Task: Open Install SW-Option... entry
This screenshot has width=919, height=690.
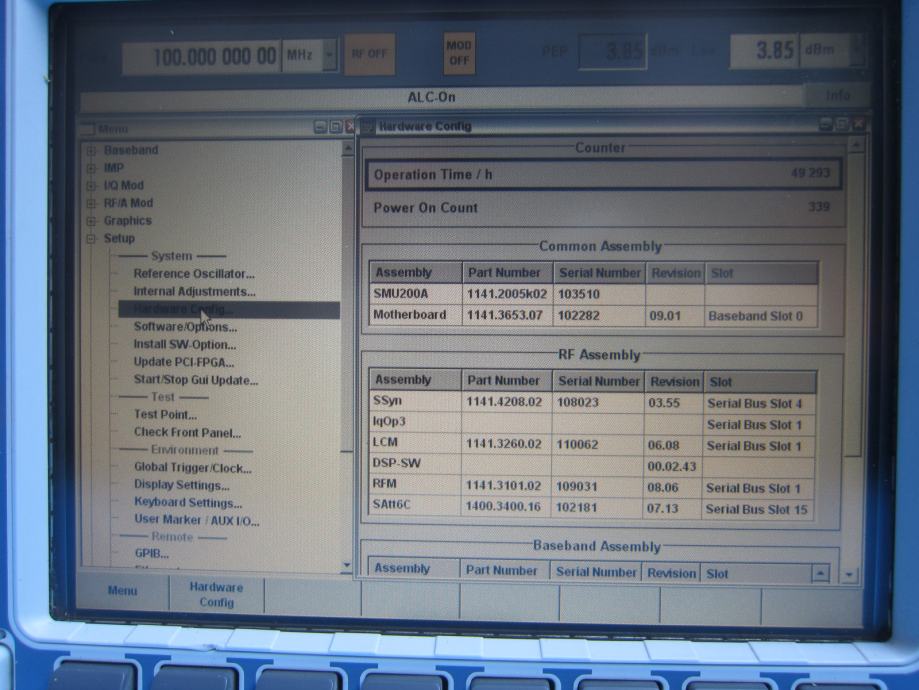Action: point(185,344)
